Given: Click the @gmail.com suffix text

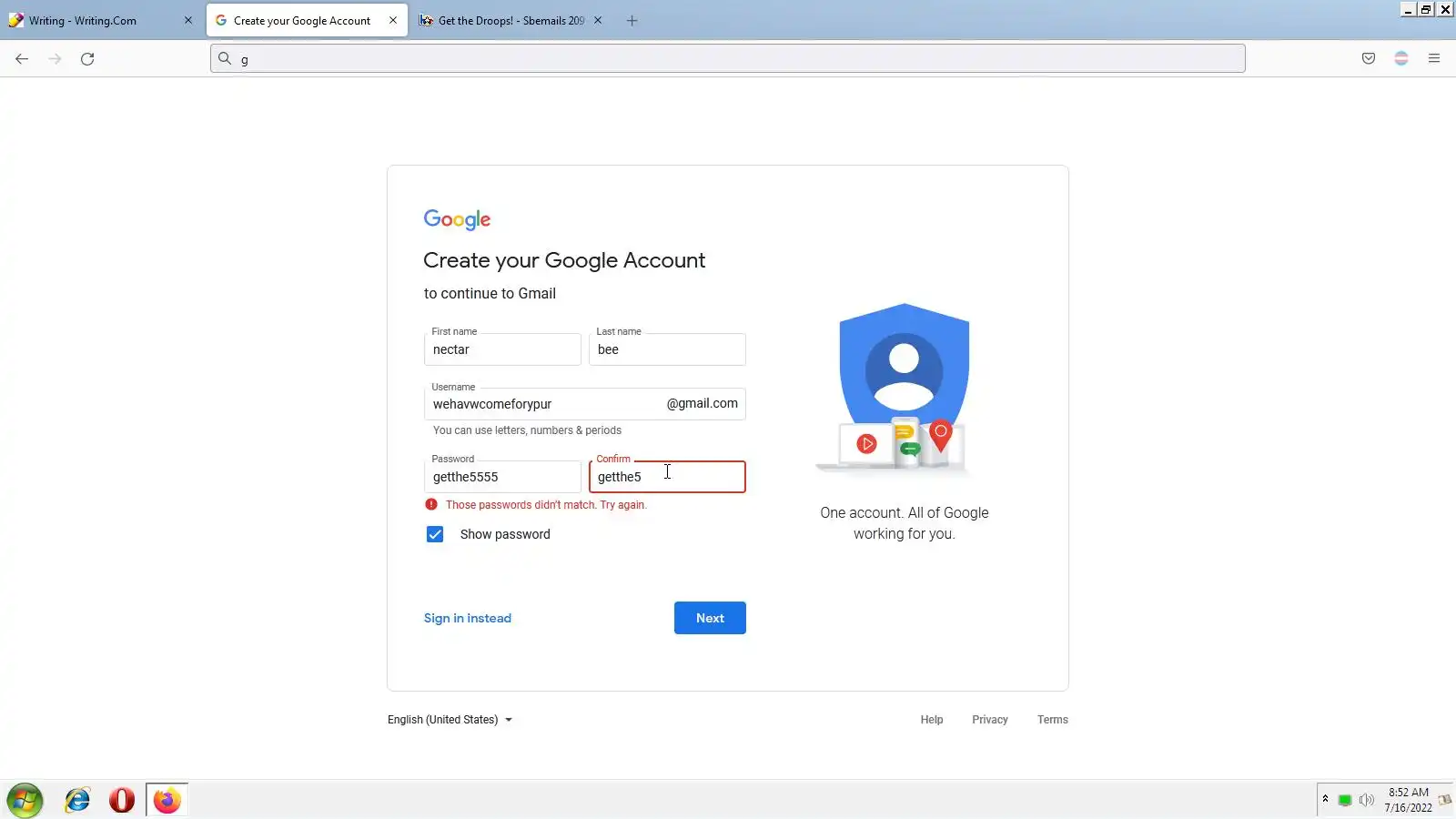Looking at the screenshot, I should pyautogui.click(x=703, y=404).
